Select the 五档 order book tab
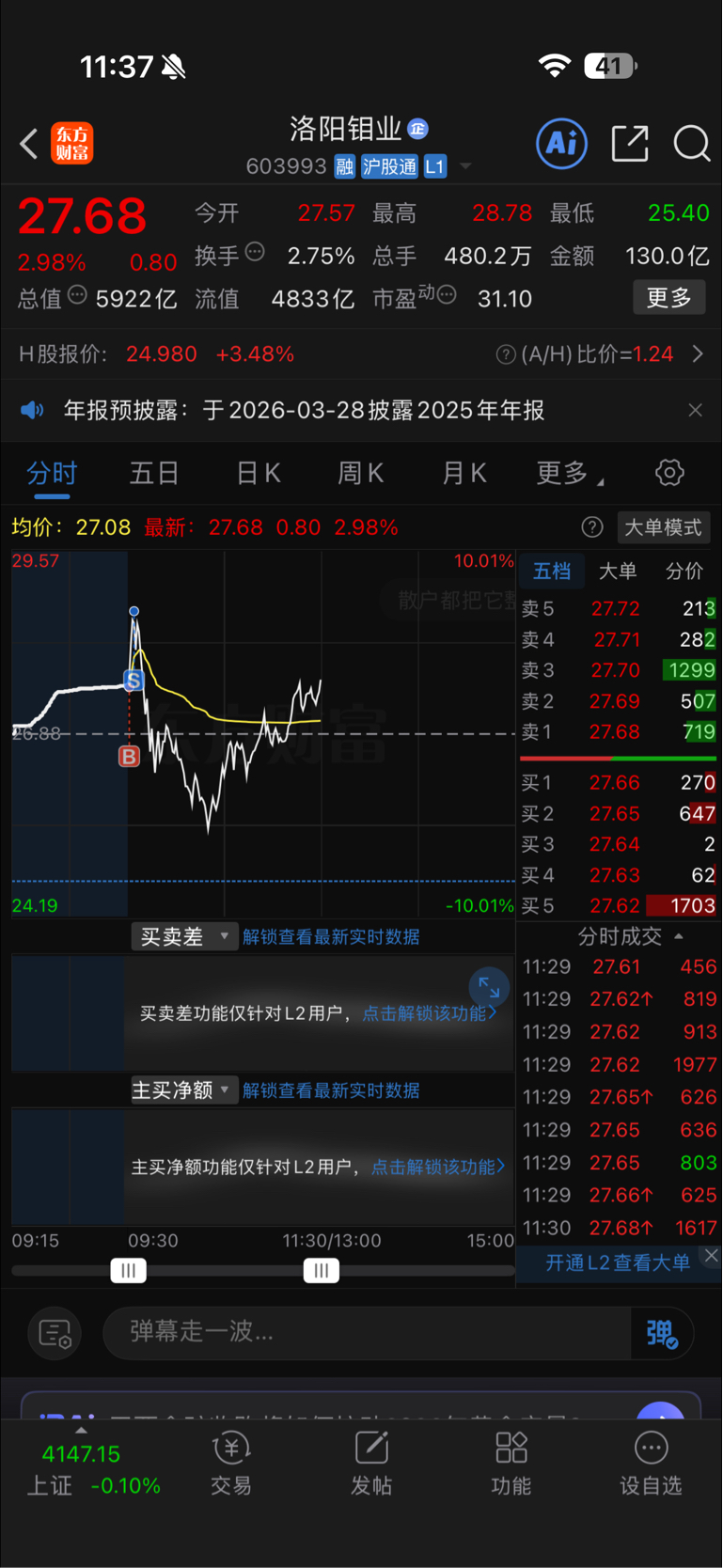The image size is (723, 1568). [x=552, y=571]
